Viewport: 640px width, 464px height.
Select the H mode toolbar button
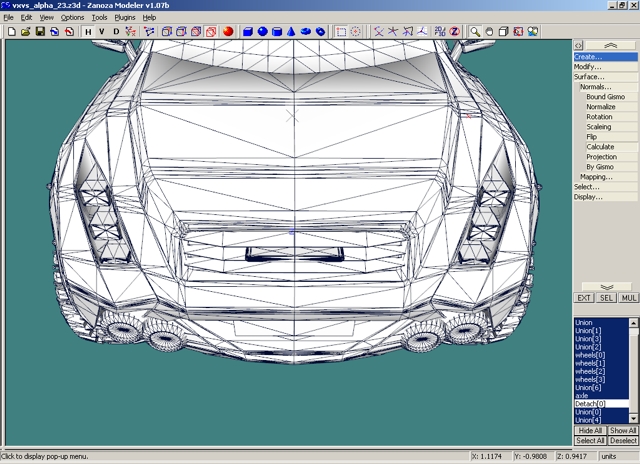pyautogui.click(x=88, y=32)
